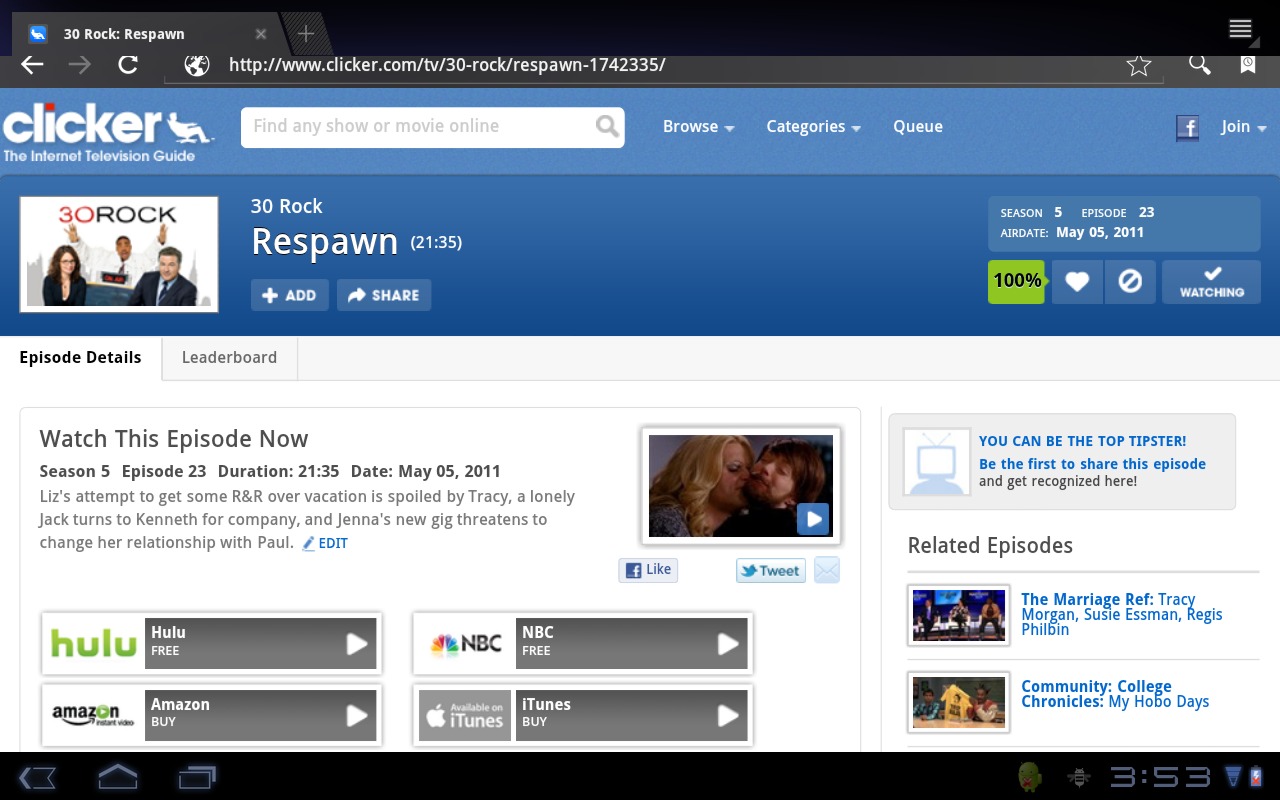Viewport: 1280px width, 800px height.
Task: Open browser search with the magnifier icon
Action: coord(1199,65)
